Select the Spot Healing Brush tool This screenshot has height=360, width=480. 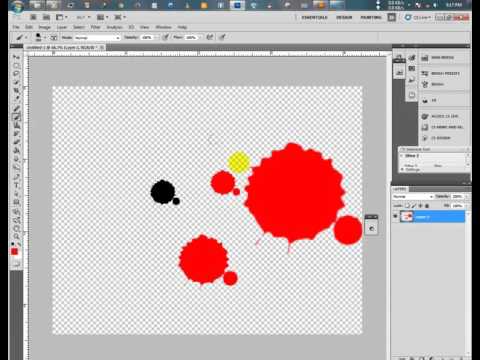16,109
